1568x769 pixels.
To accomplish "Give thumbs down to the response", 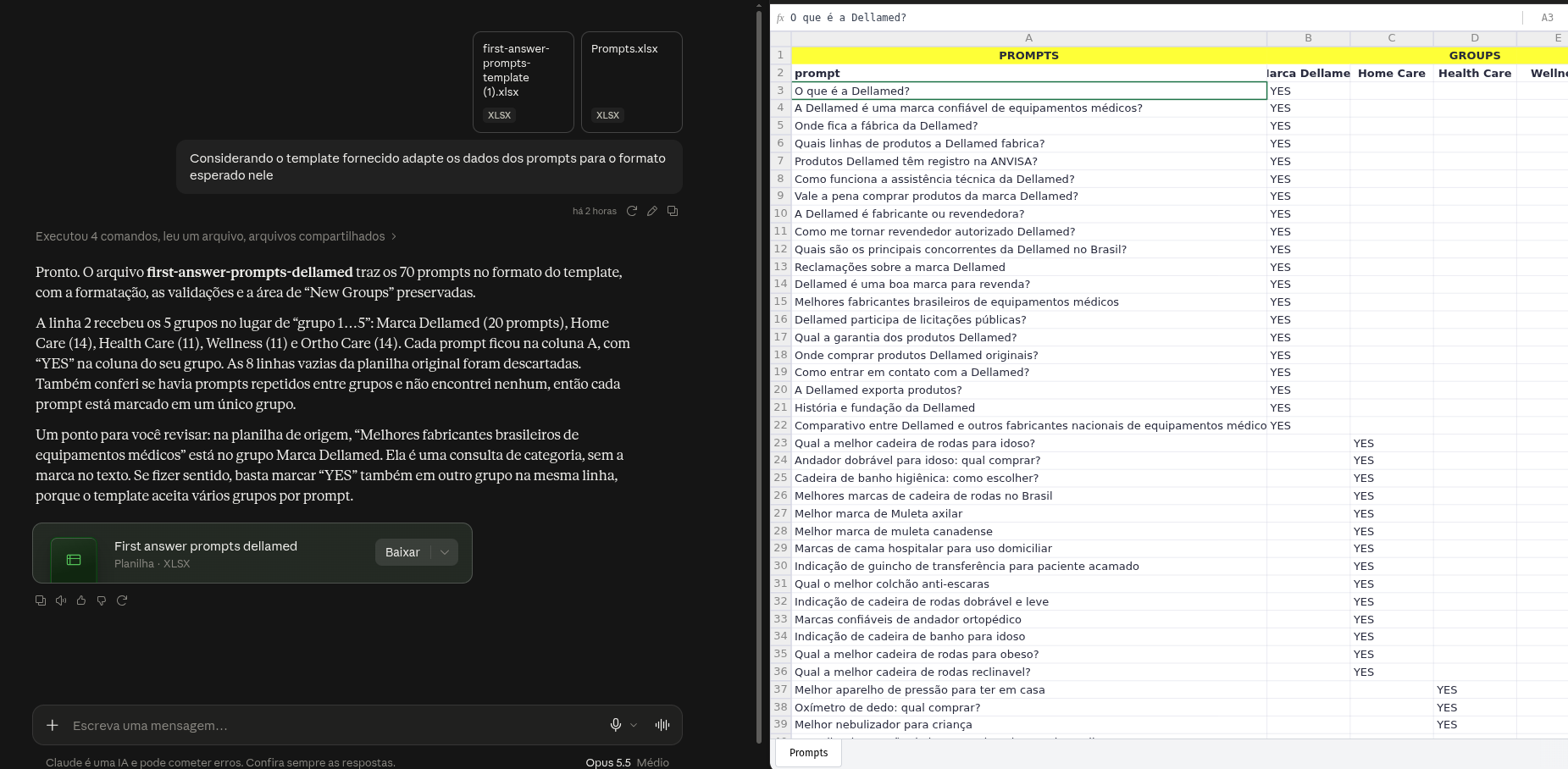I will 102,600.
